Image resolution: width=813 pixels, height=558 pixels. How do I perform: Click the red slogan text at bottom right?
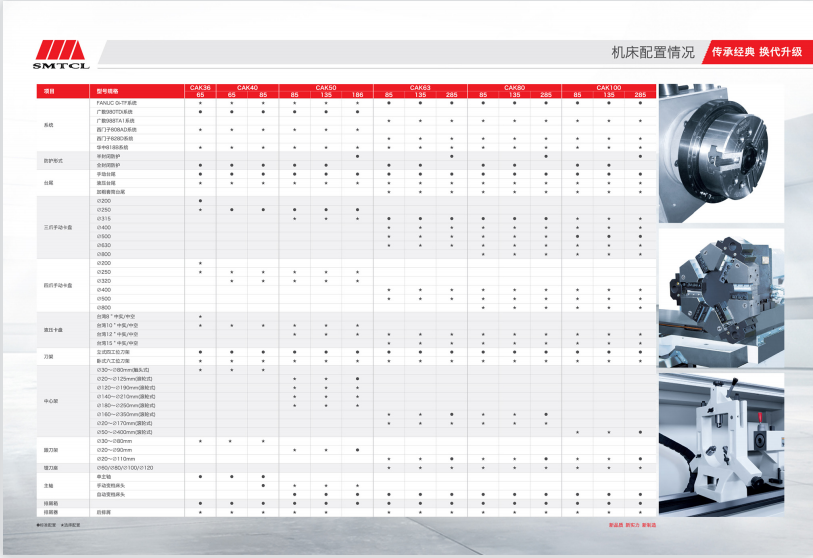[x=632, y=524]
